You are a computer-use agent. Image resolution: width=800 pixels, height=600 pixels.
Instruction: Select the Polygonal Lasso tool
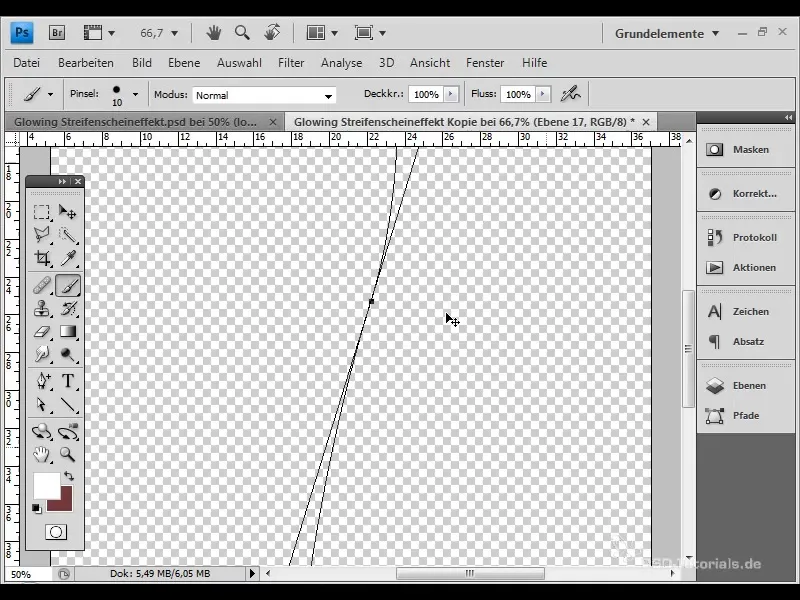pos(42,235)
